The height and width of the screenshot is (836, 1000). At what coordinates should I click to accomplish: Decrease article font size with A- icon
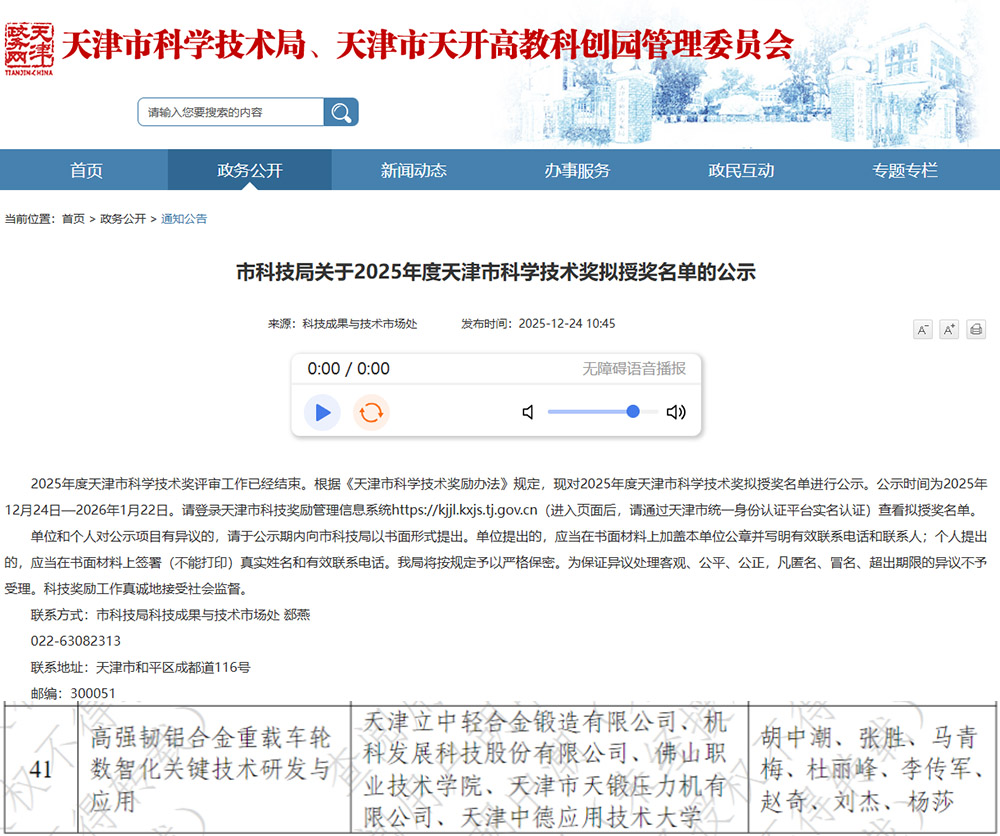point(923,328)
